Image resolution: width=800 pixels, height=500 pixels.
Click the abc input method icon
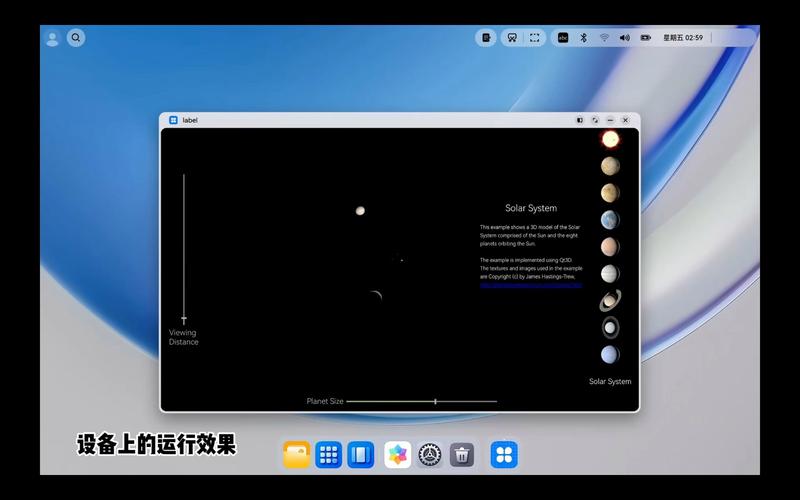[x=563, y=38]
